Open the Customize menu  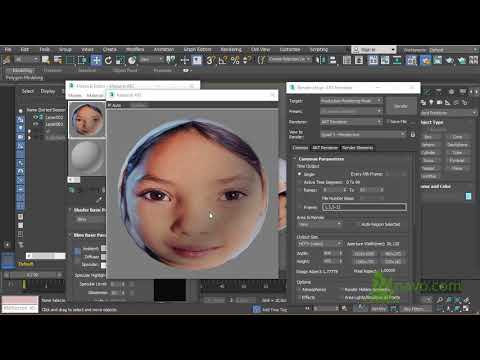pyautogui.click(x=290, y=49)
